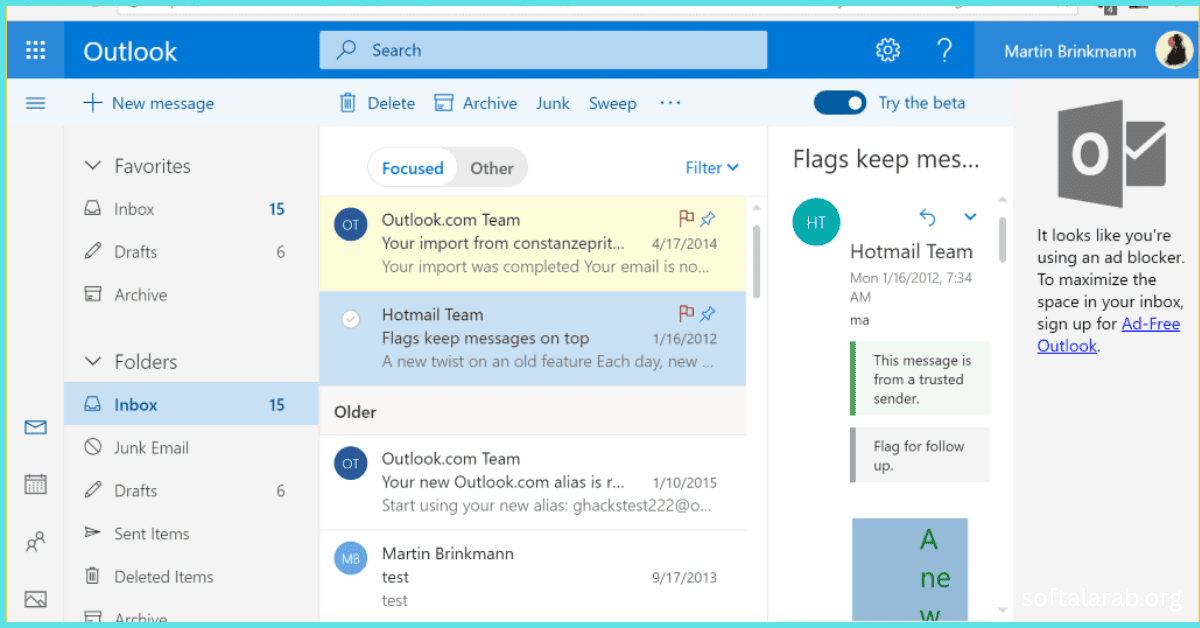The width and height of the screenshot is (1200, 628).
Task: Click the trusted sender notice
Action: click(919, 379)
